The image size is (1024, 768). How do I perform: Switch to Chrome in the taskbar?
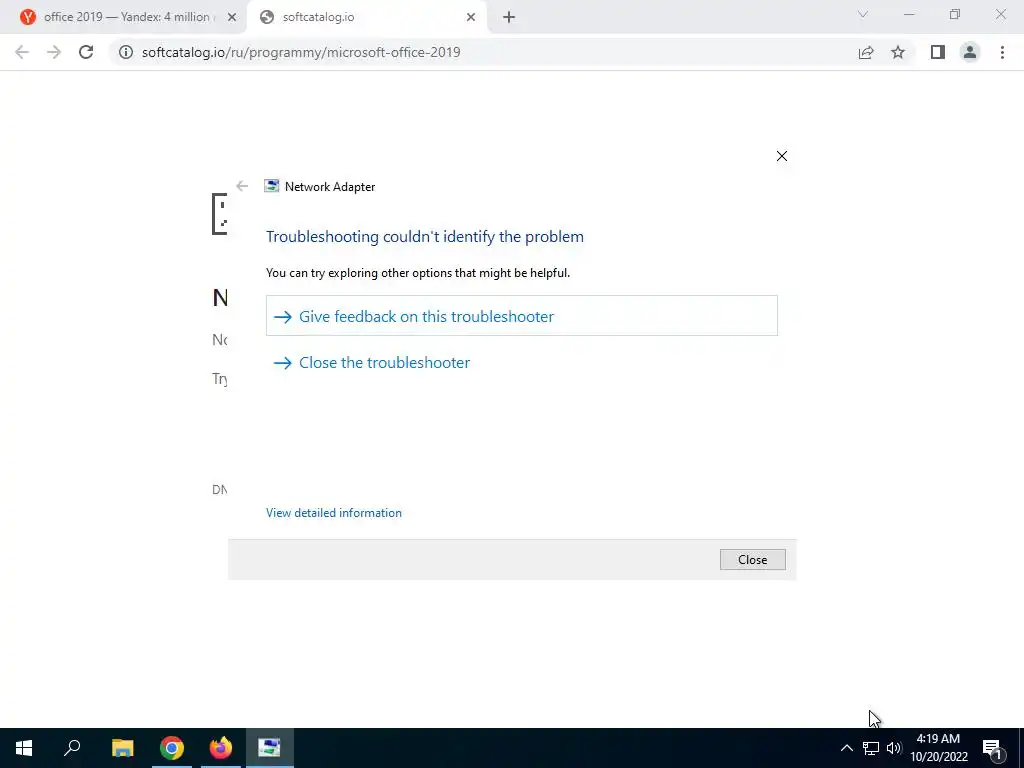172,748
